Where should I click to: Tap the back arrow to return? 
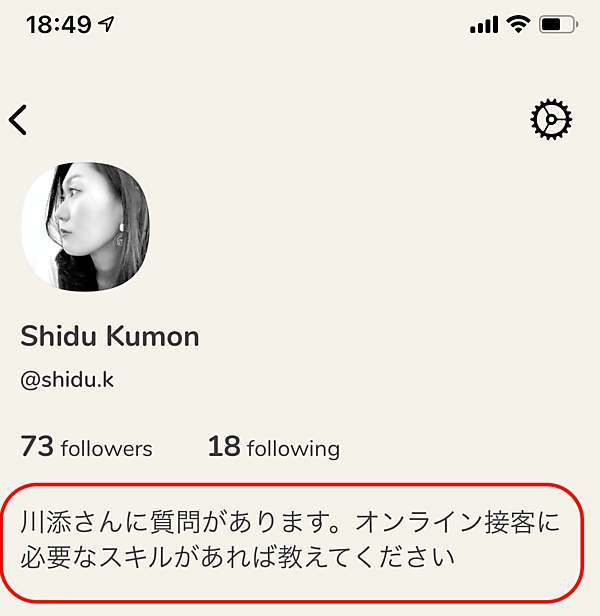point(18,120)
